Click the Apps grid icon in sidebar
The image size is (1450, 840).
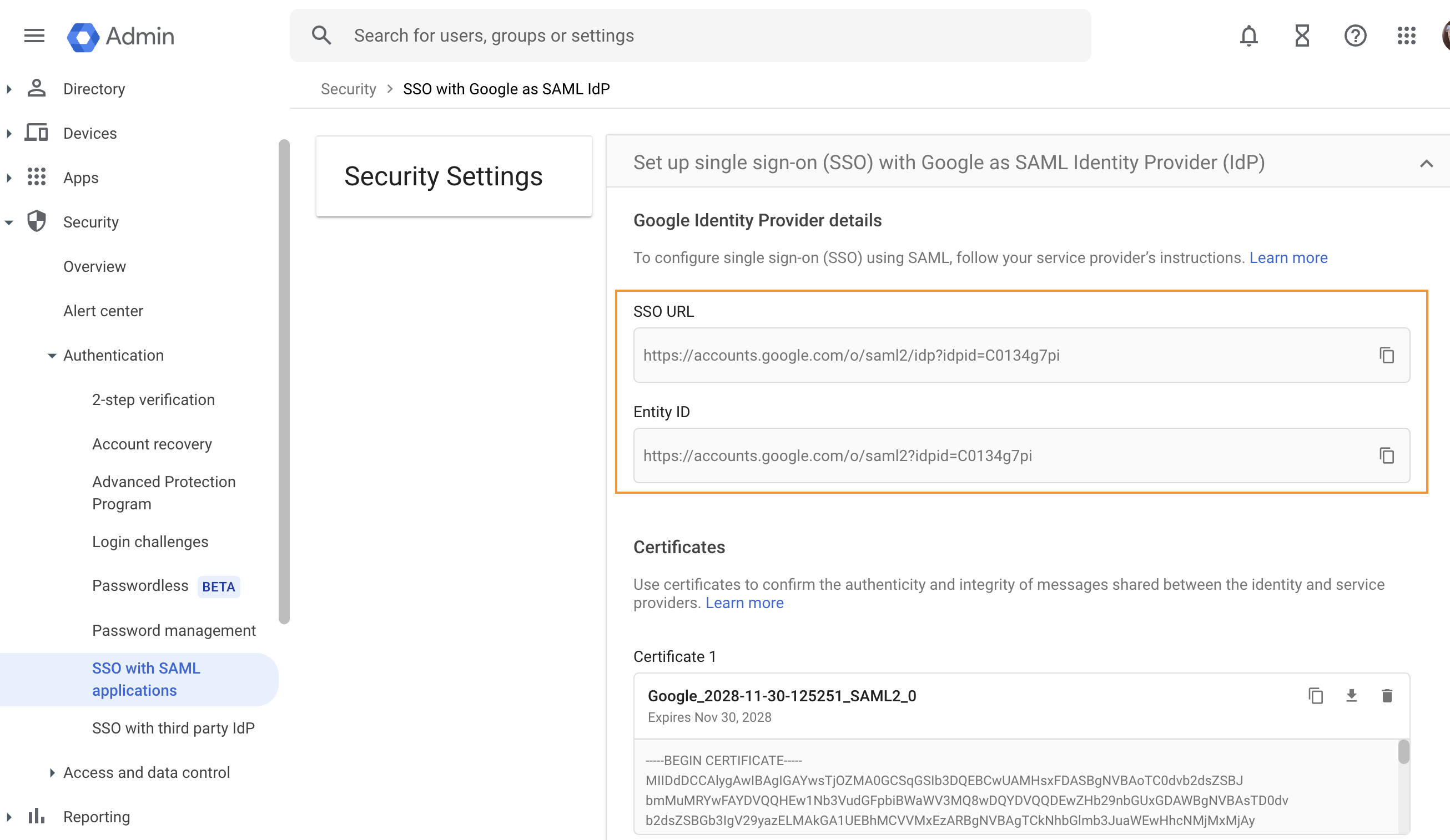click(36, 177)
